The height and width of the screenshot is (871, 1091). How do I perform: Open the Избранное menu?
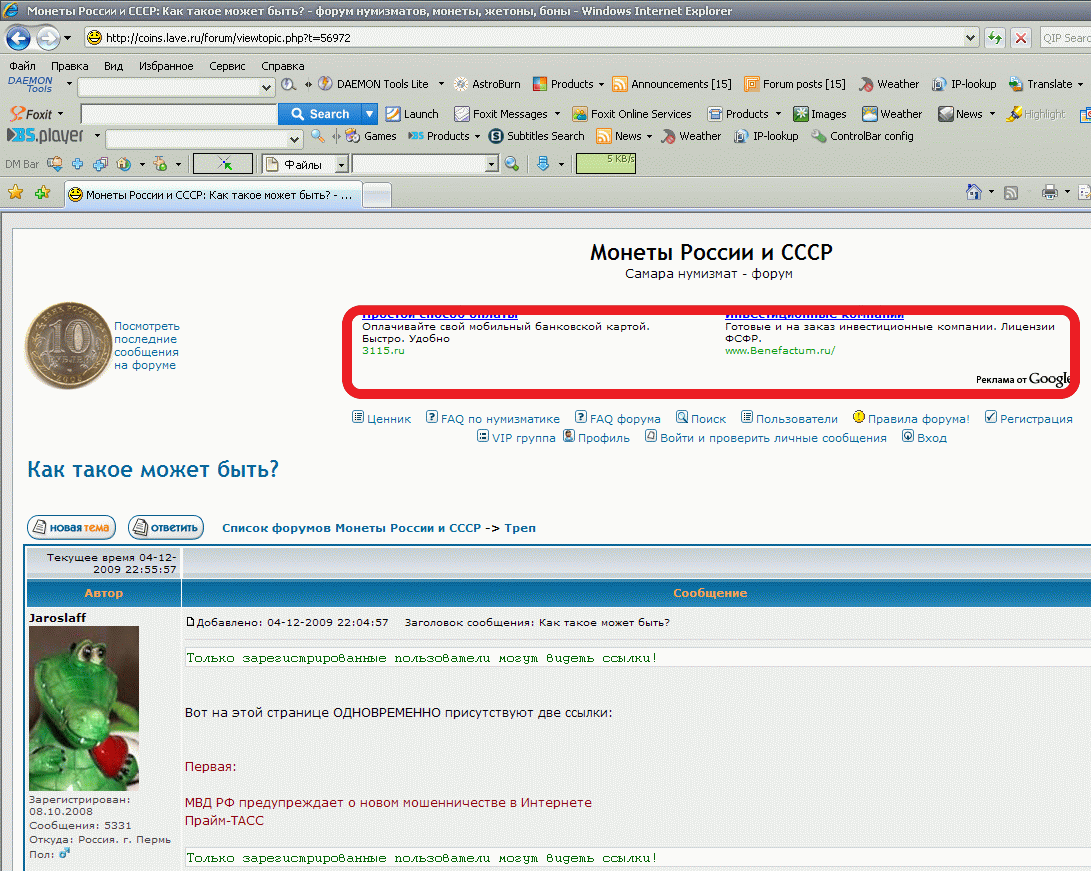click(x=166, y=66)
